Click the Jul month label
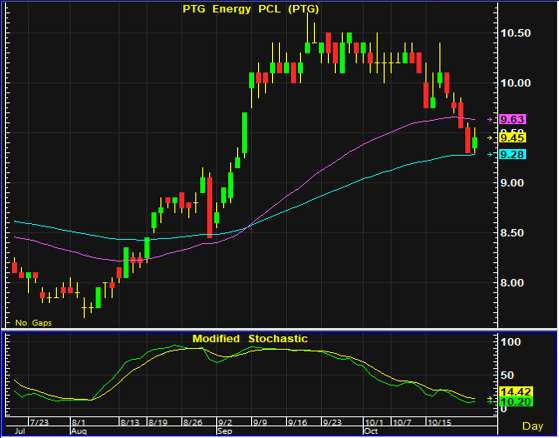Image resolution: width=559 pixels, height=438 pixels. click(20, 432)
